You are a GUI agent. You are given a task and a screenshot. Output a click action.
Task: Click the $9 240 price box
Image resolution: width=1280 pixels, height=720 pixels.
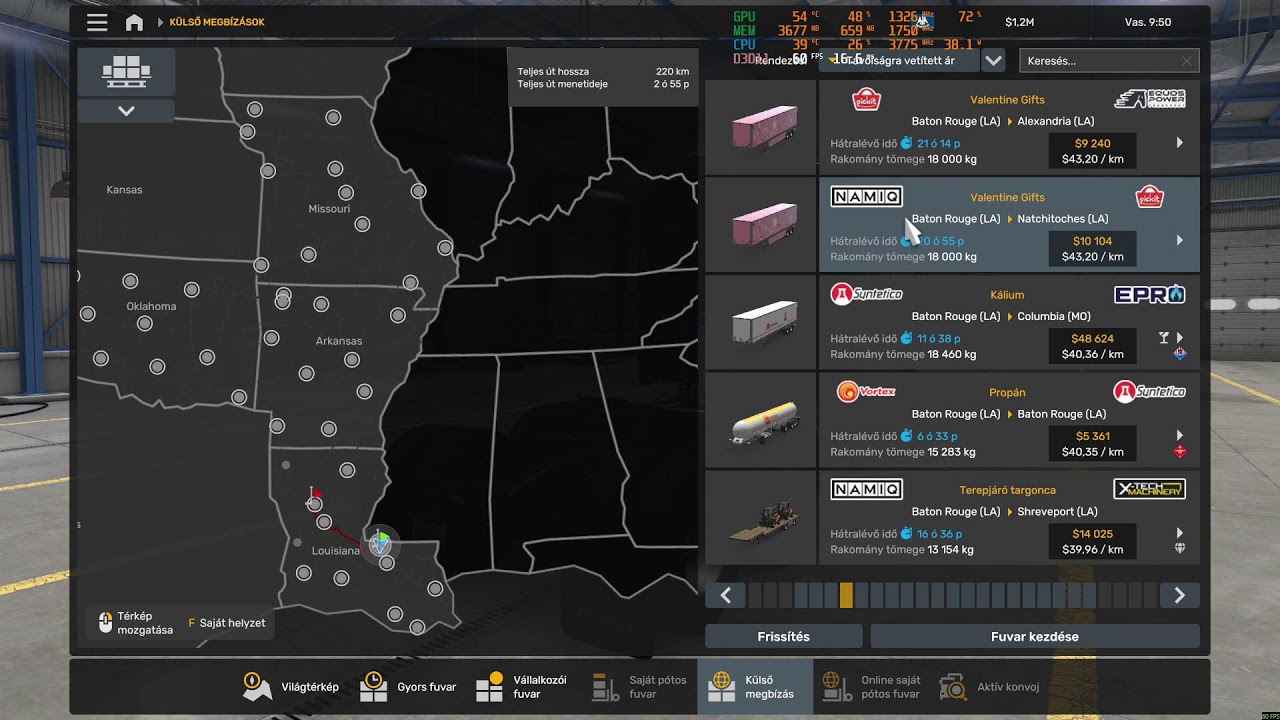tap(1092, 151)
